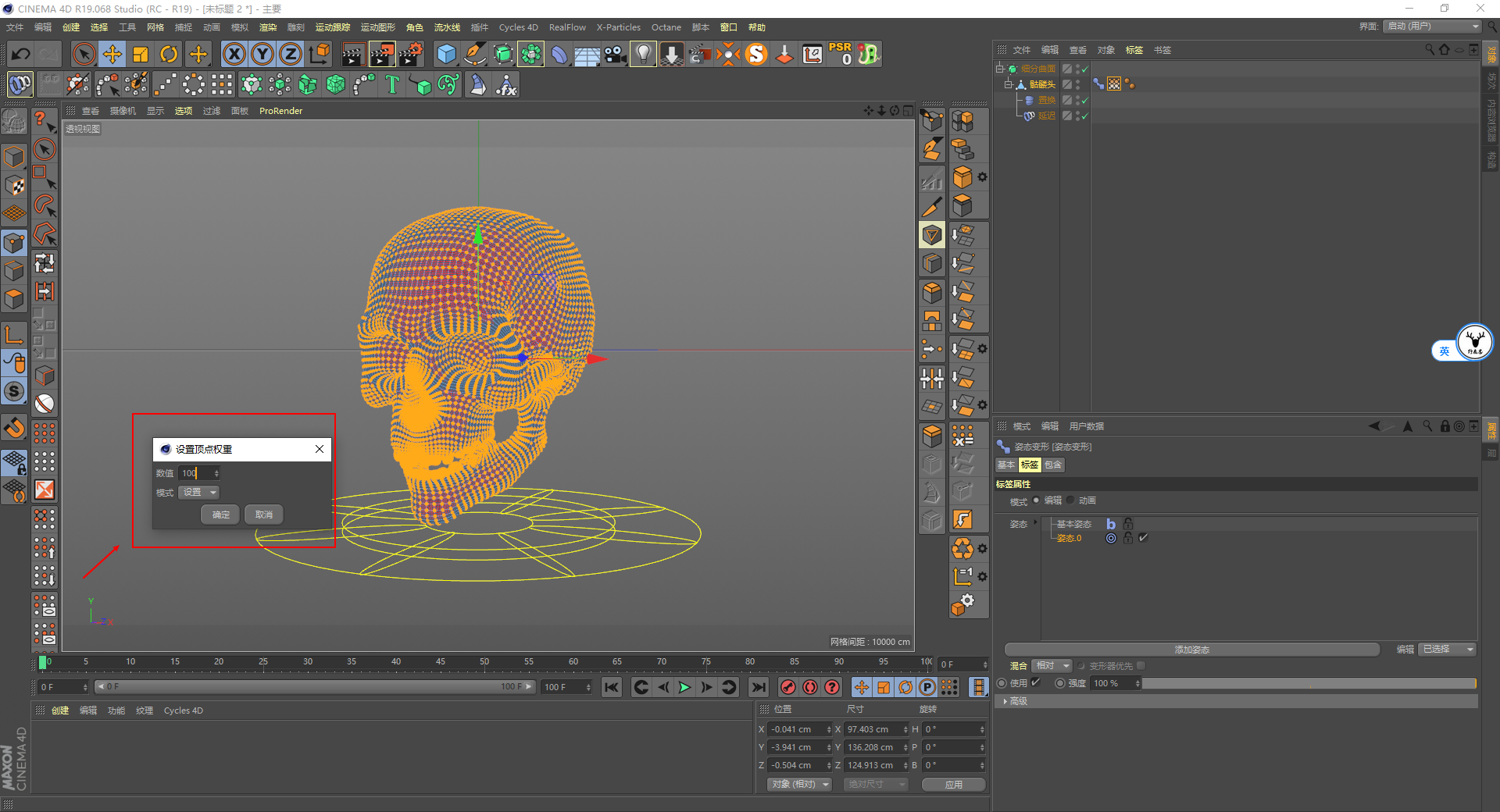
Task: Open the 运动图形 menu
Action: coord(377,27)
